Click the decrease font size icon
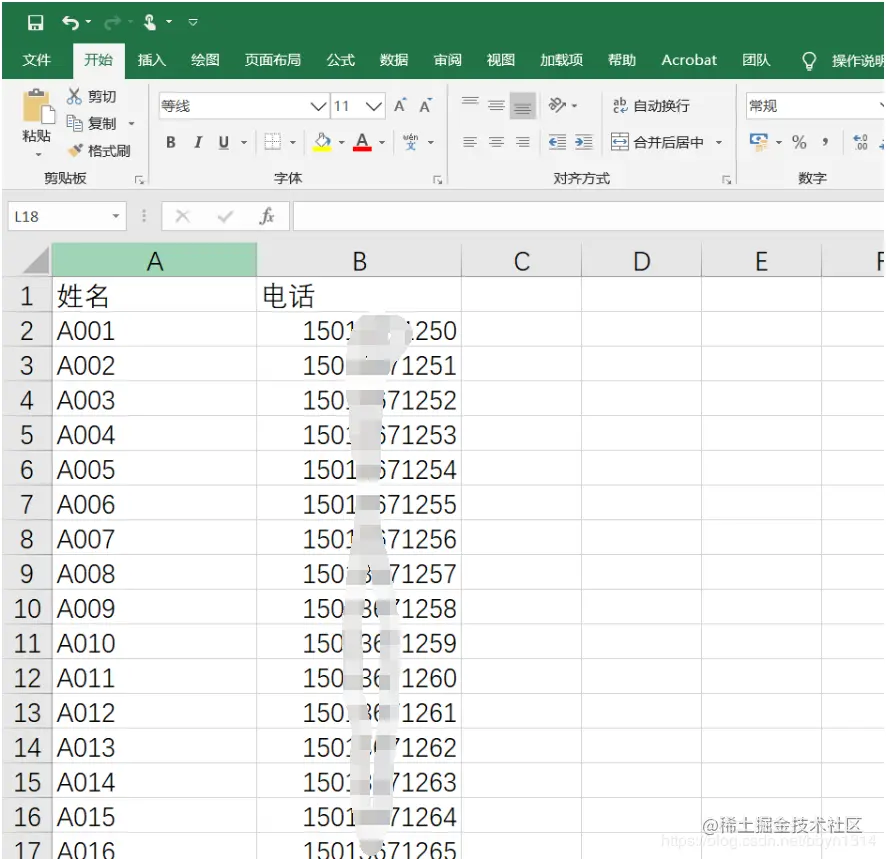Image resolution: width=886 pixels, height=859 pixels. click(425, 106)
